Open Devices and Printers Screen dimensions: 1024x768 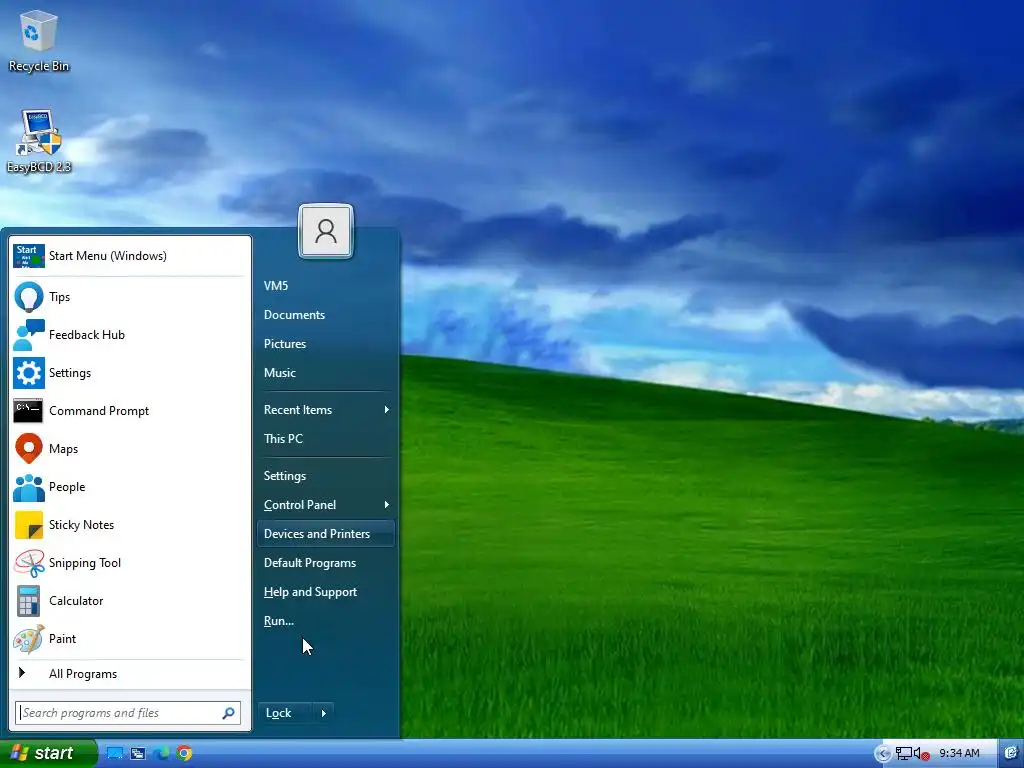tap(326, 534)
